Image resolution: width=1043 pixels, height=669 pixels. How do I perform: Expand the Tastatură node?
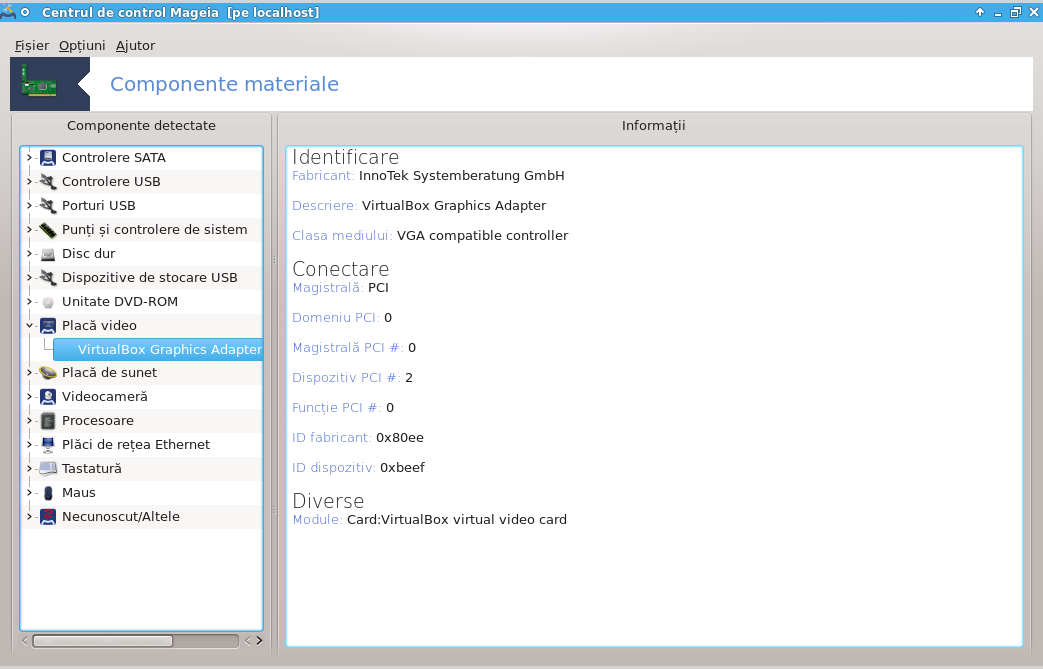[x=29, y=469]
